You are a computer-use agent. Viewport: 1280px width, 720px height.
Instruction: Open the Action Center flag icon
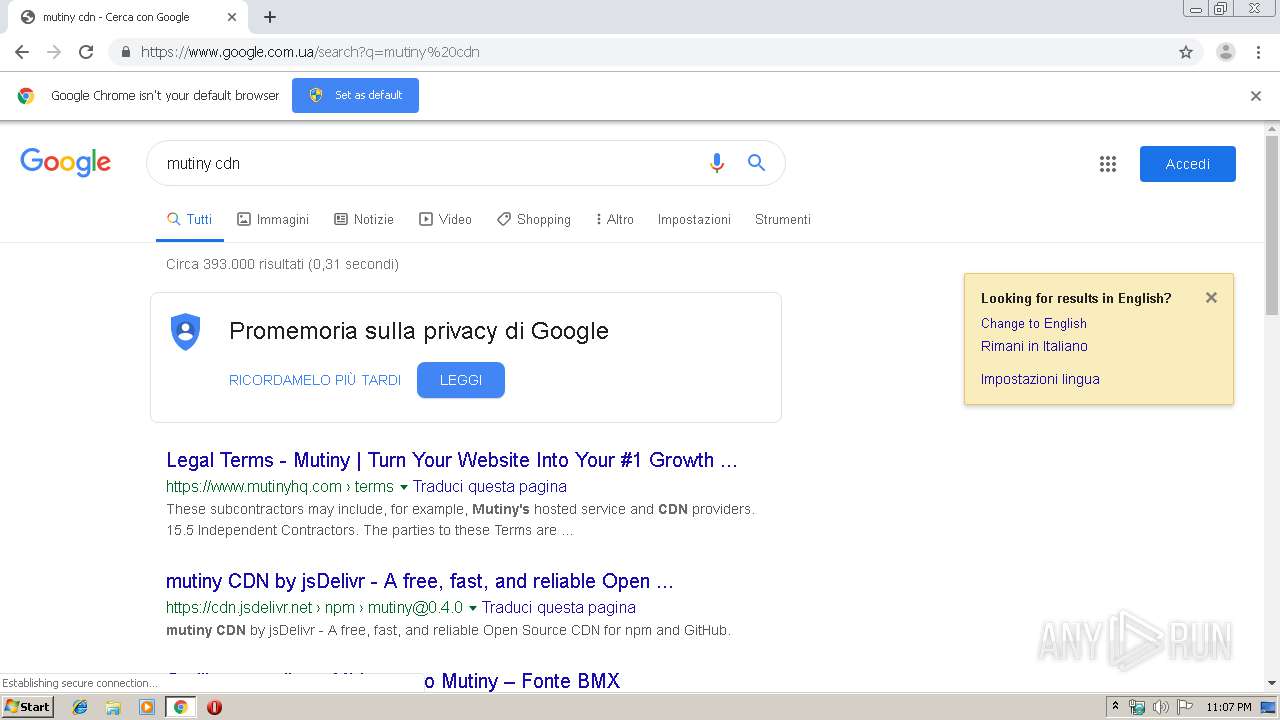(x=1184, y=707)
